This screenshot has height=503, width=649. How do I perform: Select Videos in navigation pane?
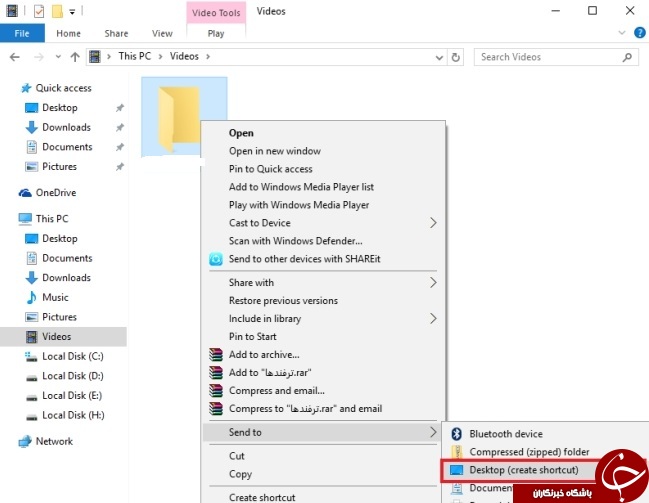point(63,337)
